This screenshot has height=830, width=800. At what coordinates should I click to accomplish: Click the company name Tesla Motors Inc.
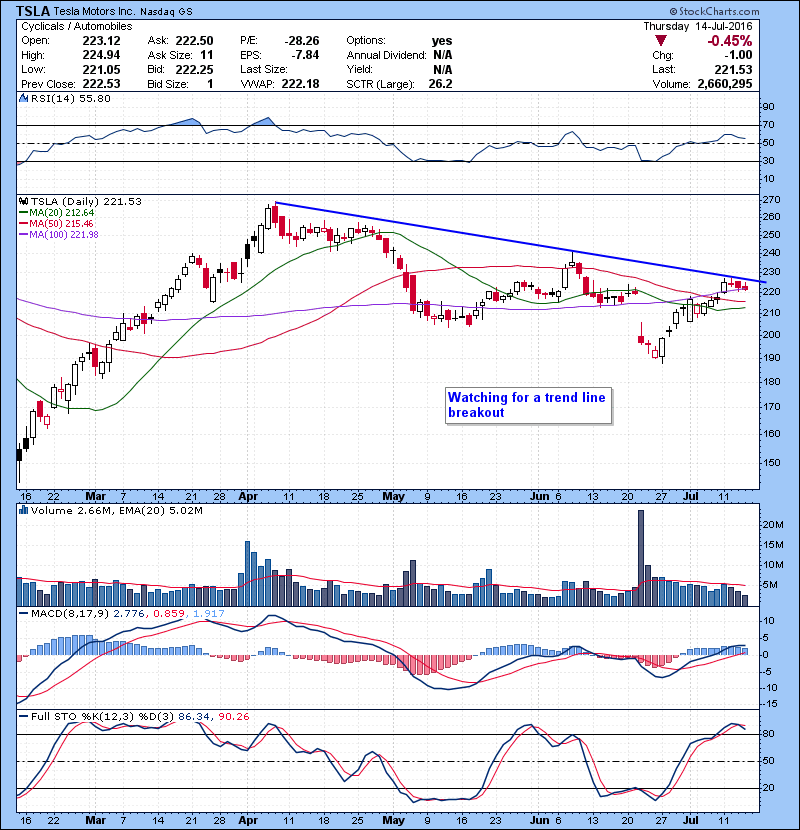[94, 11]
